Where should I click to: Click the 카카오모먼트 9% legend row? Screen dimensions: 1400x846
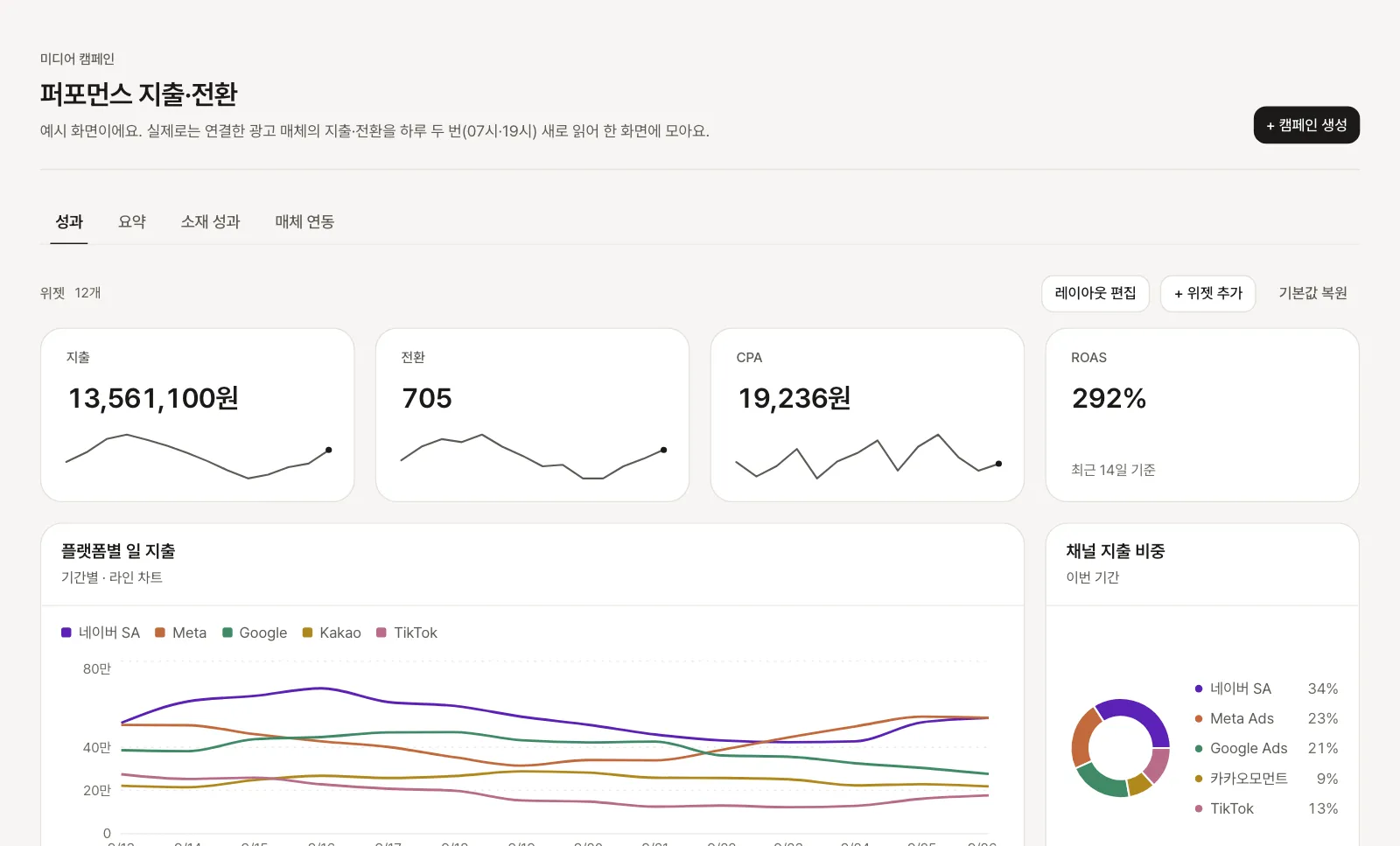[1266, 779]
